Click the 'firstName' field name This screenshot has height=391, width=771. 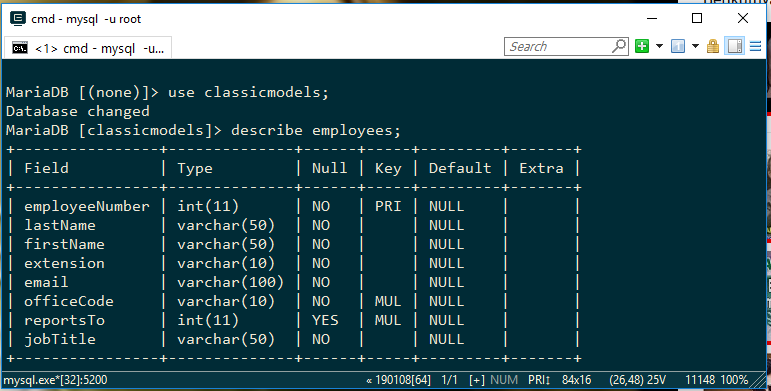click(64, 244)
